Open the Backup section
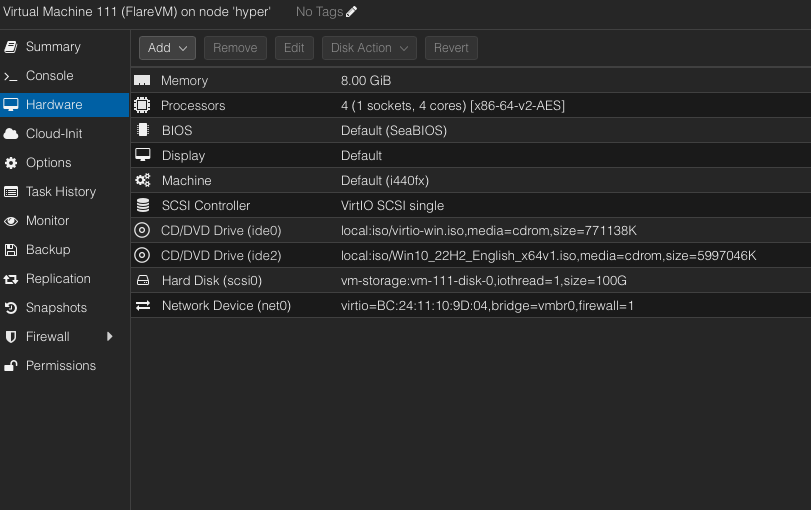811x510 pixels. click(x=47, y=250)
